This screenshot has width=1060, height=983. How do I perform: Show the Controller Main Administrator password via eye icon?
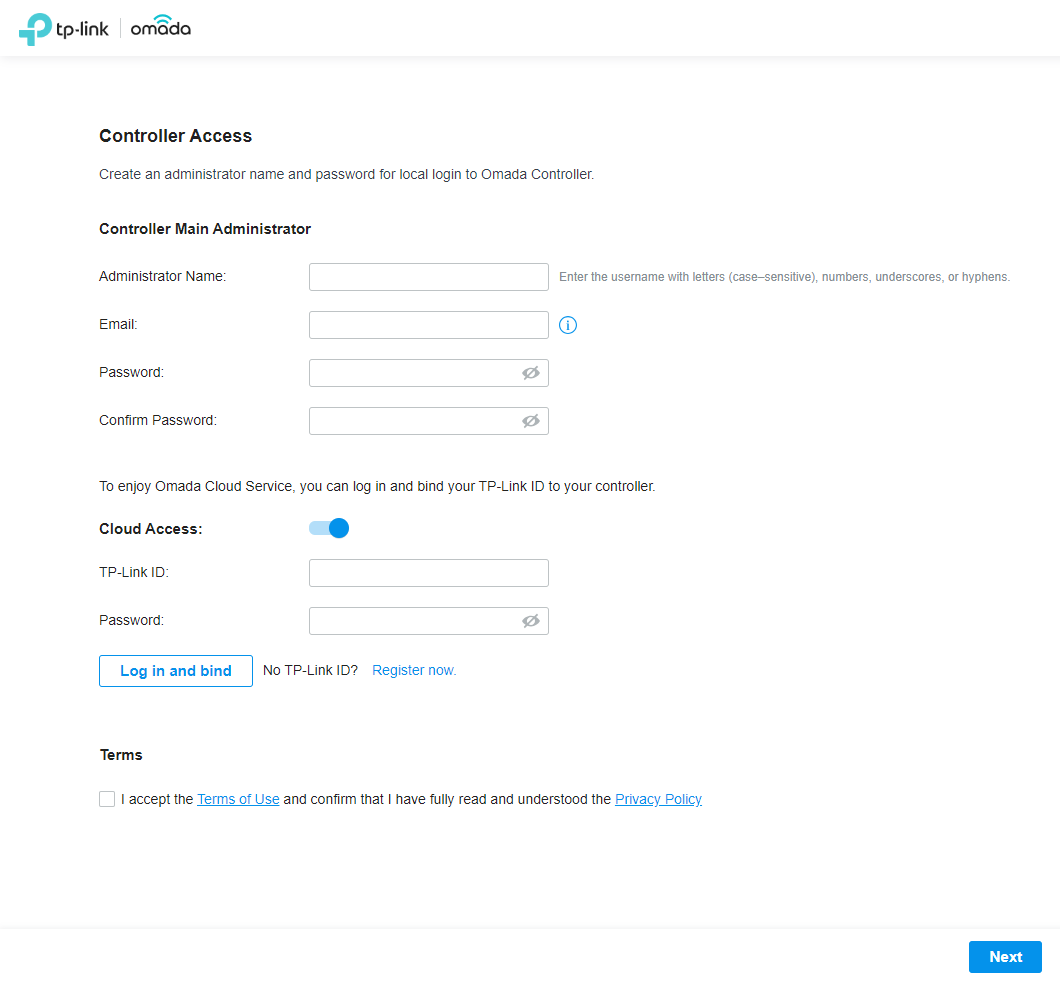[530, 373]
